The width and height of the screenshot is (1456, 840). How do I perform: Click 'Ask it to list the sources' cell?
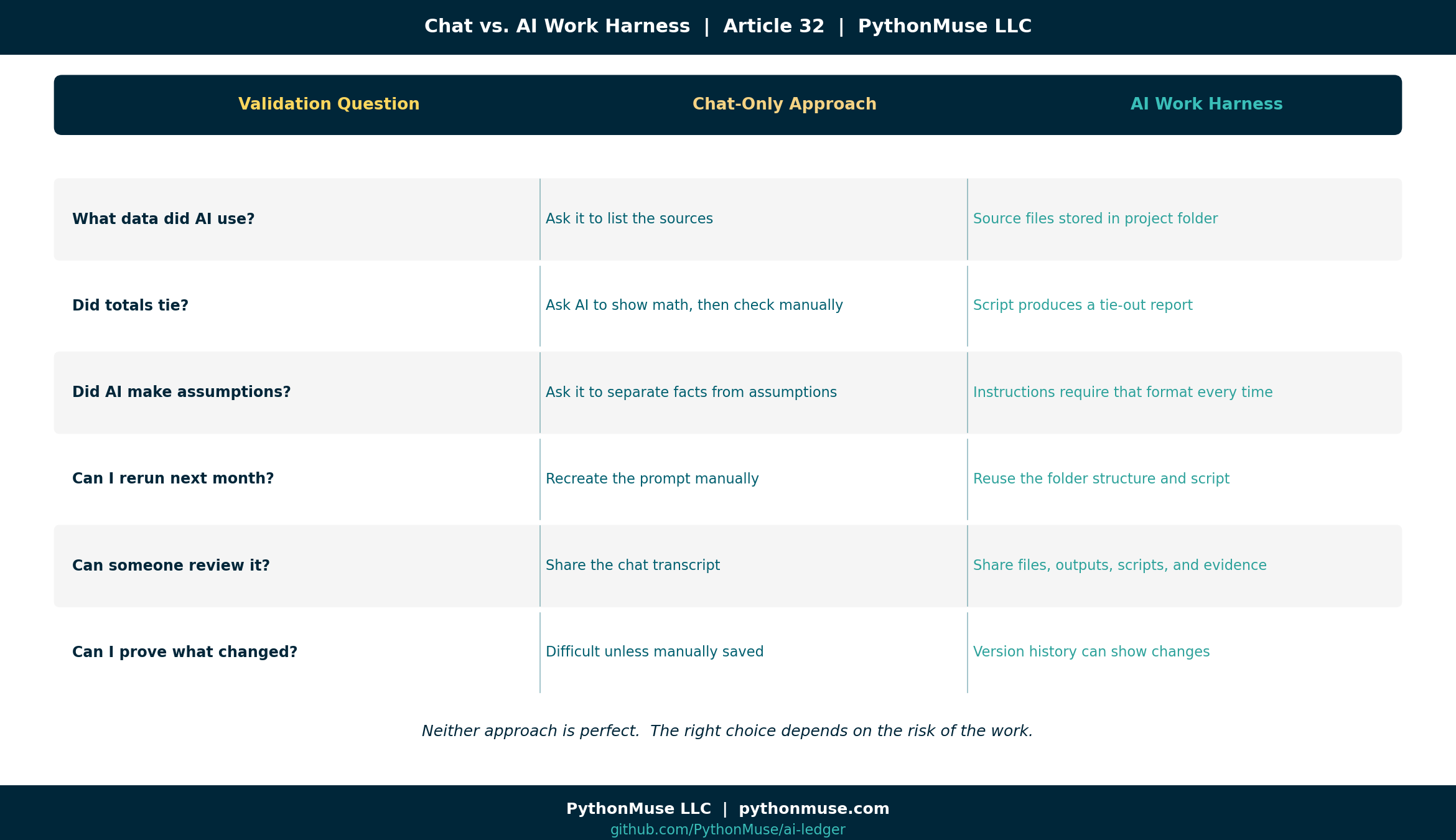[x=629, y=218]
